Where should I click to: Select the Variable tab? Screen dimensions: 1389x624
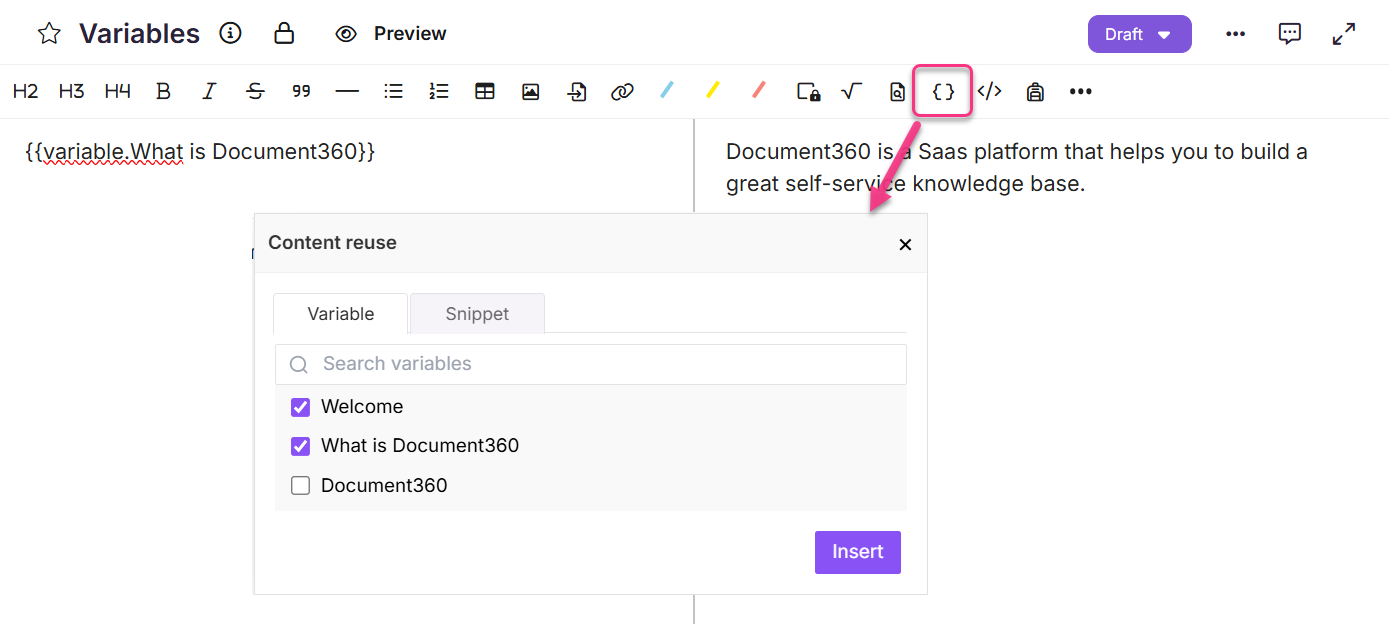(x=340, y=313)
